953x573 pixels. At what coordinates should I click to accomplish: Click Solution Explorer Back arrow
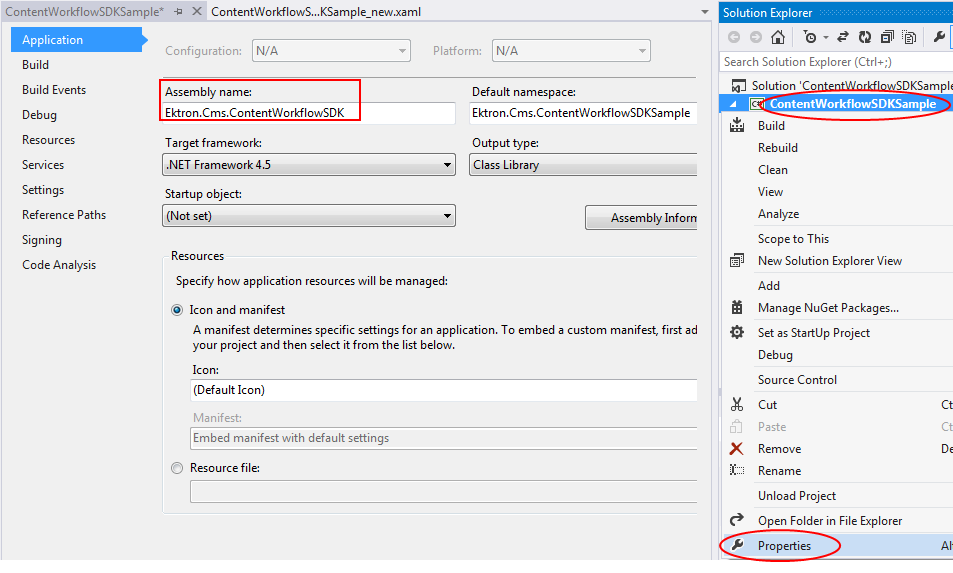click(x=734, y=38)
